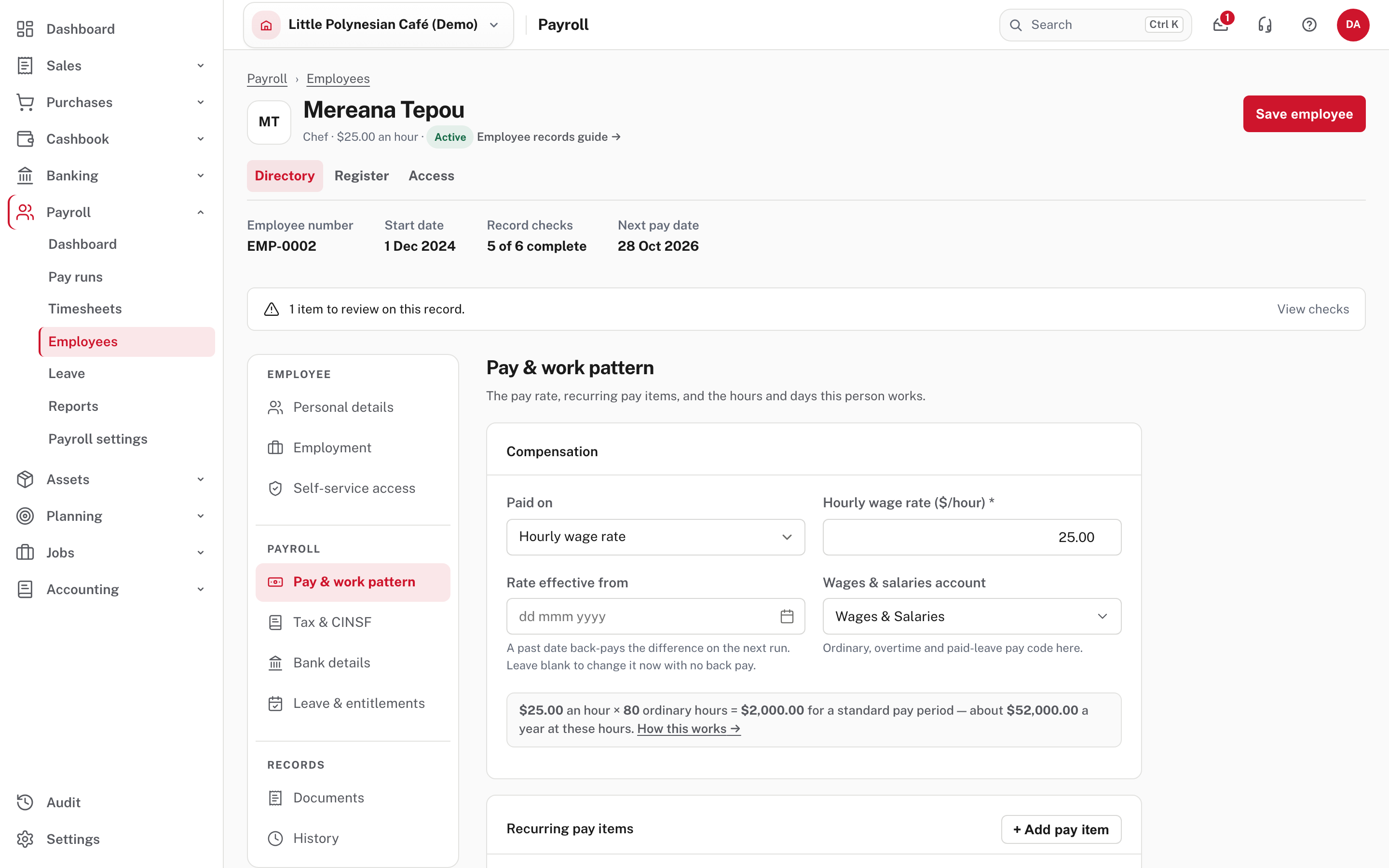The height and width of the screenshot is (868, 1389).
Task: Click the MT employee initials avatar
Action: tap(269, 122)
